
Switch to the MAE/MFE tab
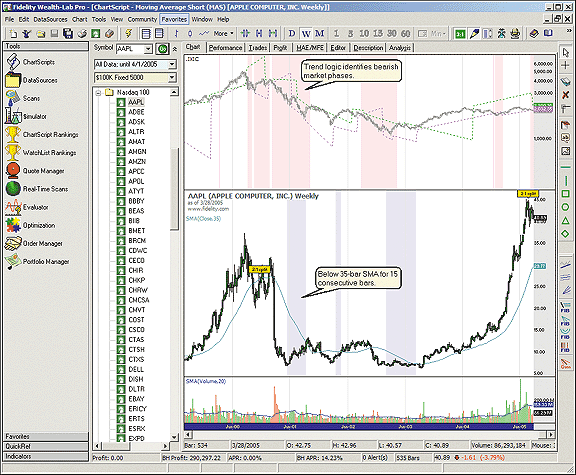coord(310,48)
